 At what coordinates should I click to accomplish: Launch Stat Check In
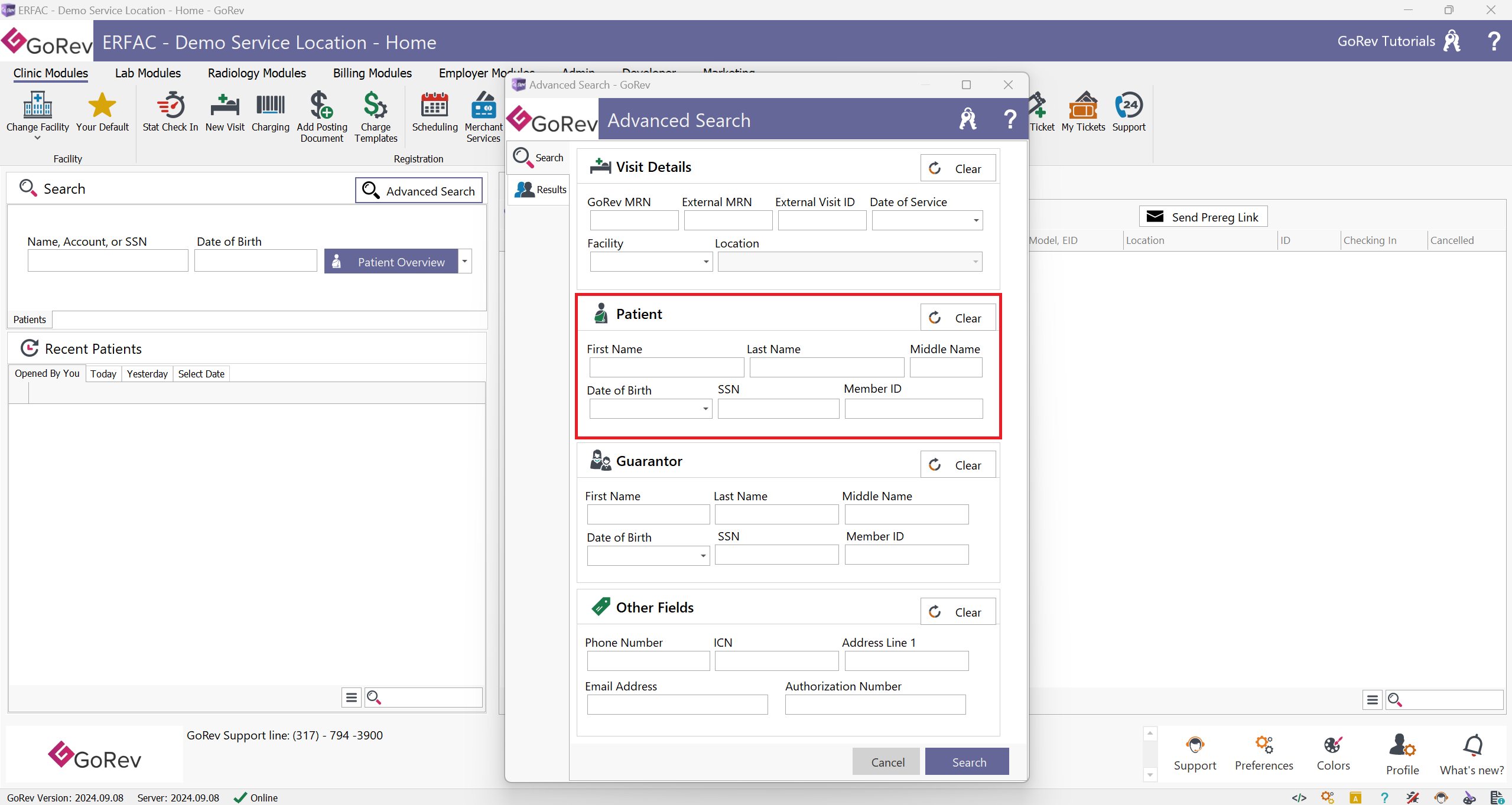click(170, 112)
